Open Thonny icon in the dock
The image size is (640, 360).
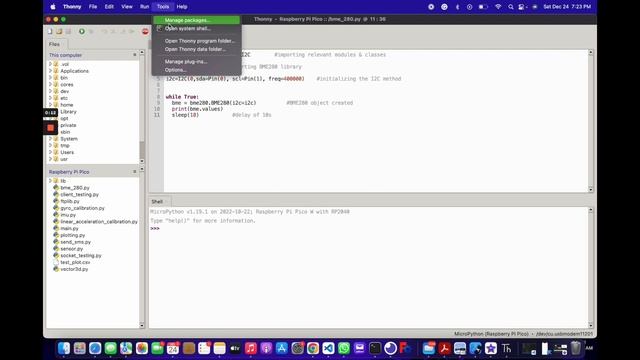506,348
